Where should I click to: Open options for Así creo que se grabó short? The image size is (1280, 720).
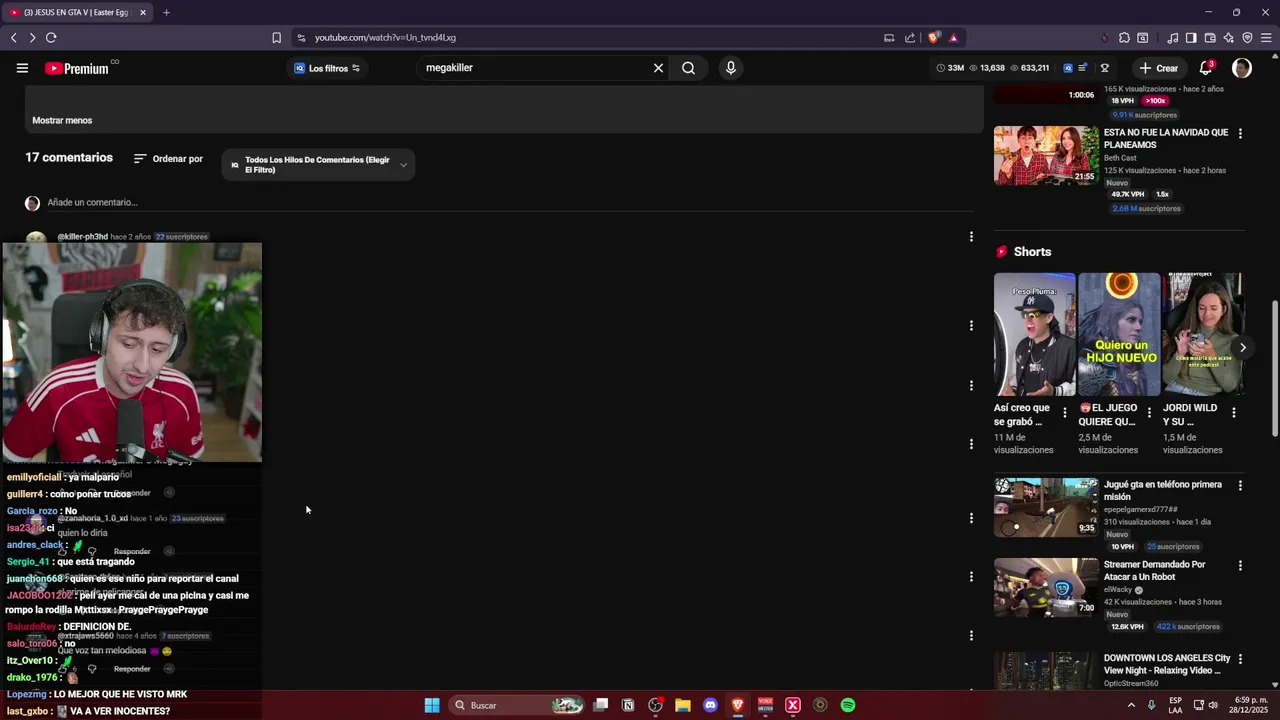[x=1064, y=412]
